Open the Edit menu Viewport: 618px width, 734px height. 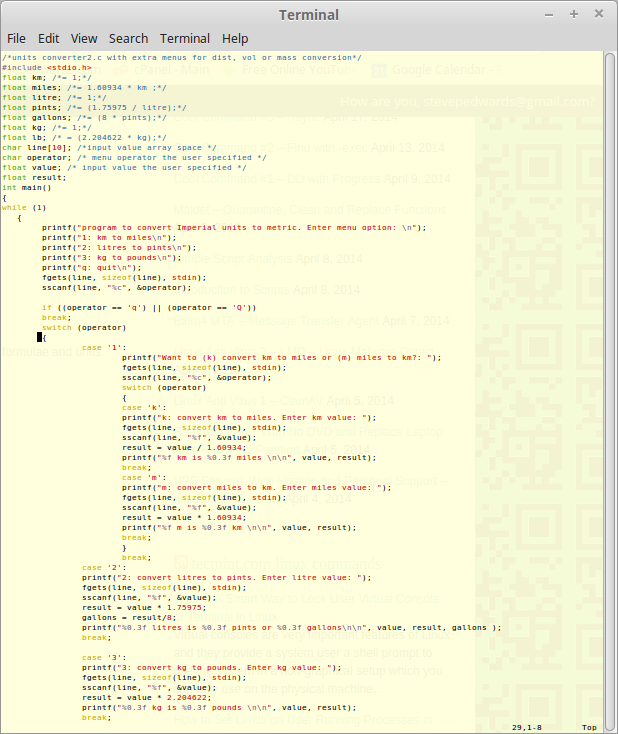pos(48,38)
